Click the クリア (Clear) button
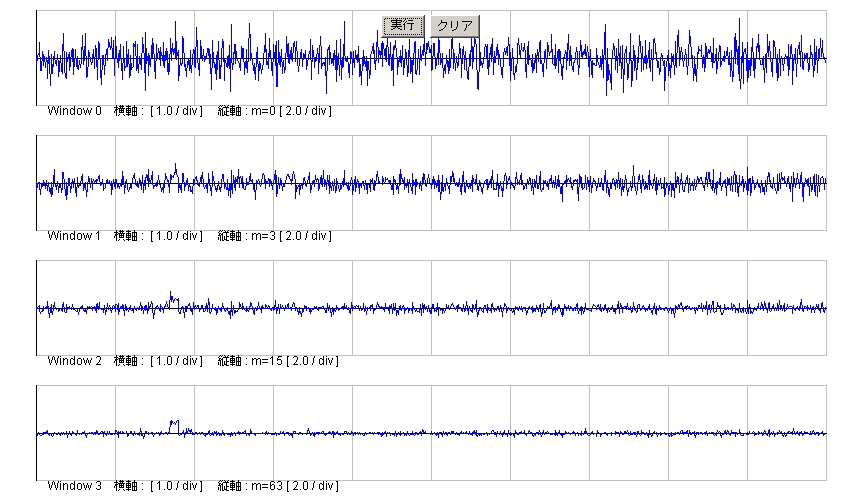The height and width of the screenshot is (500, 860). click(x=455, y=26)
